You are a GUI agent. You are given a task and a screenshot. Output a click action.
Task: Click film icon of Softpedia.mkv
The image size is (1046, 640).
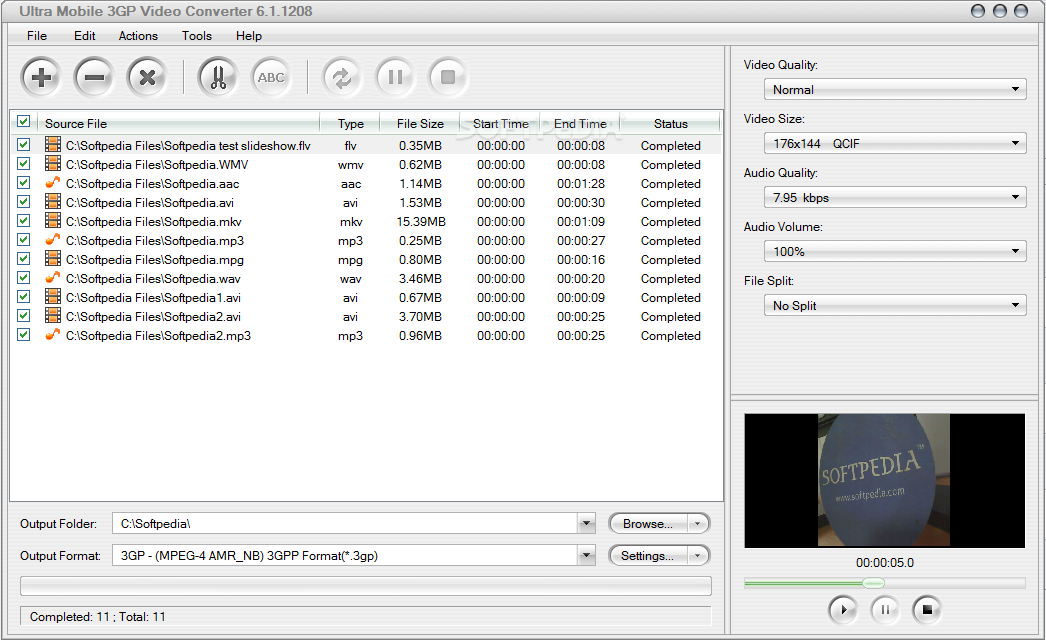53,220
